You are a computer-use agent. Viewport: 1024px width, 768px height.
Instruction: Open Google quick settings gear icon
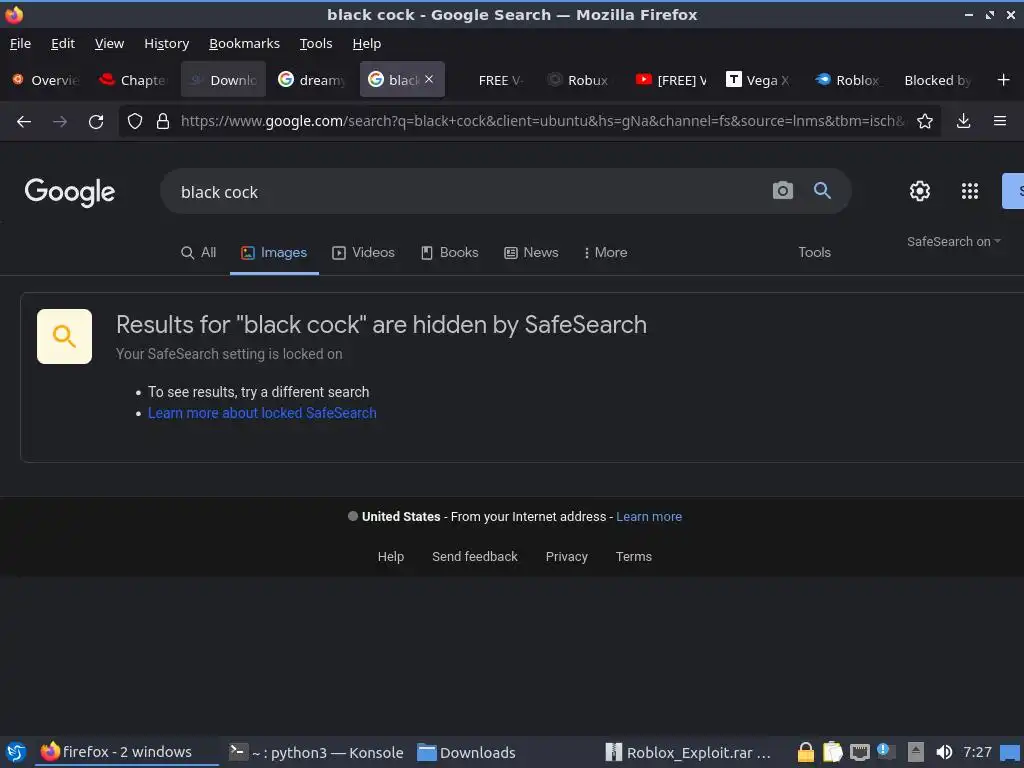point(920,191)
